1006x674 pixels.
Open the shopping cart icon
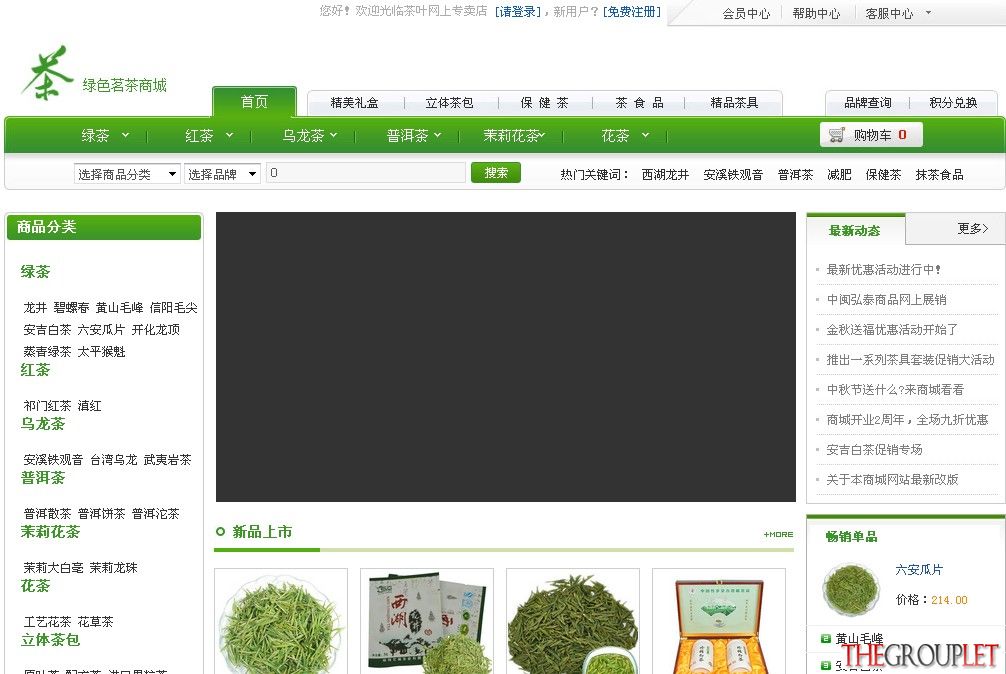[x=837, y=135]
